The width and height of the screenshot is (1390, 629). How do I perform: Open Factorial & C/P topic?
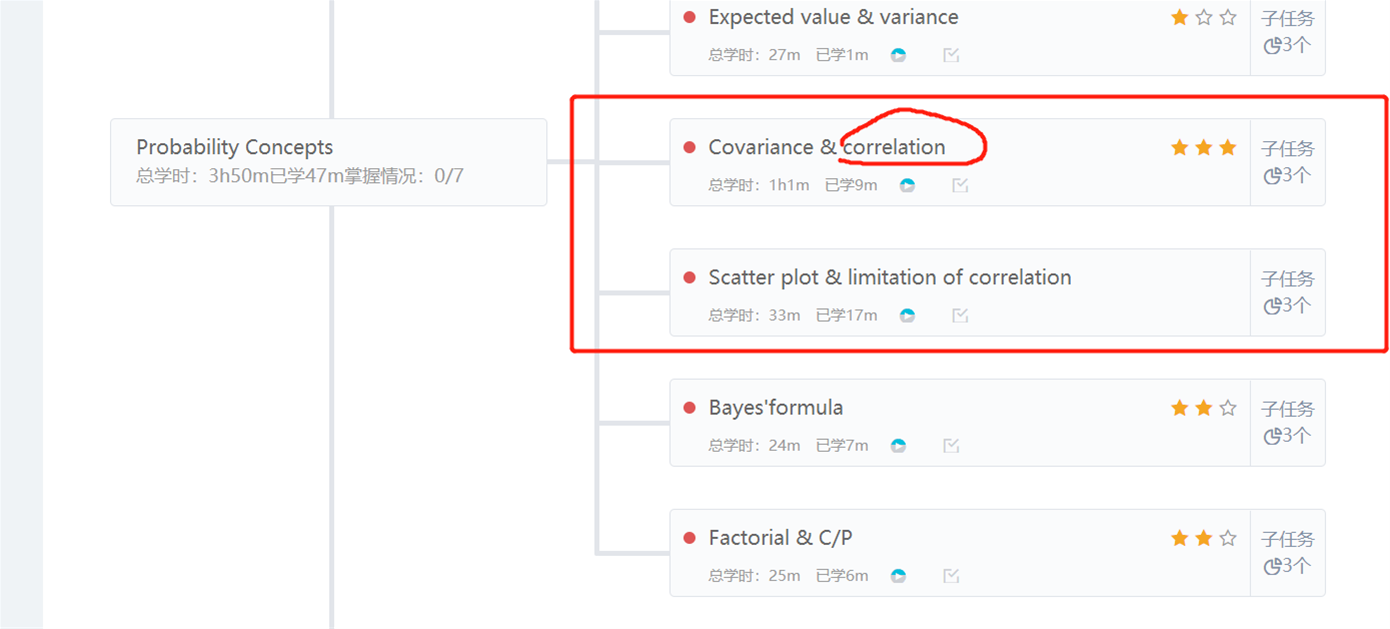(780, 538)
